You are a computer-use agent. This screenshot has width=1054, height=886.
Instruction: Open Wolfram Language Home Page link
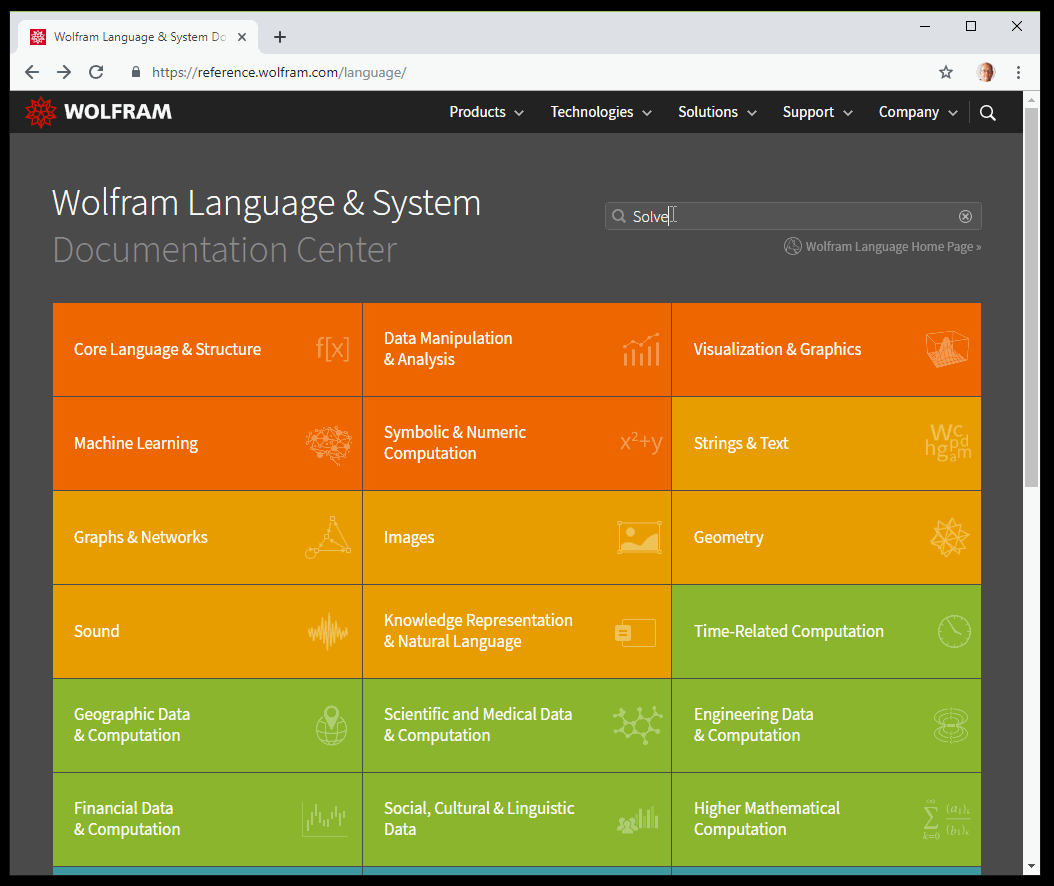(883, 247)
